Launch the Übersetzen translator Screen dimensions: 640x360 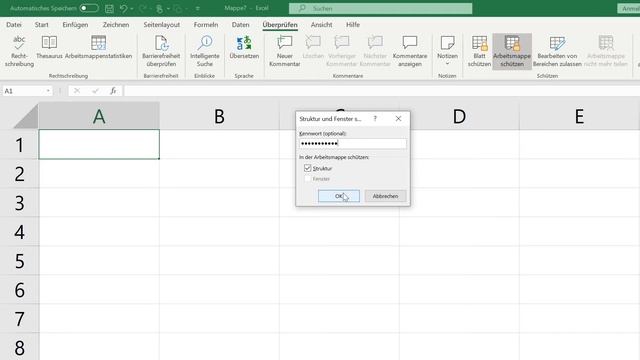(244, 48)
